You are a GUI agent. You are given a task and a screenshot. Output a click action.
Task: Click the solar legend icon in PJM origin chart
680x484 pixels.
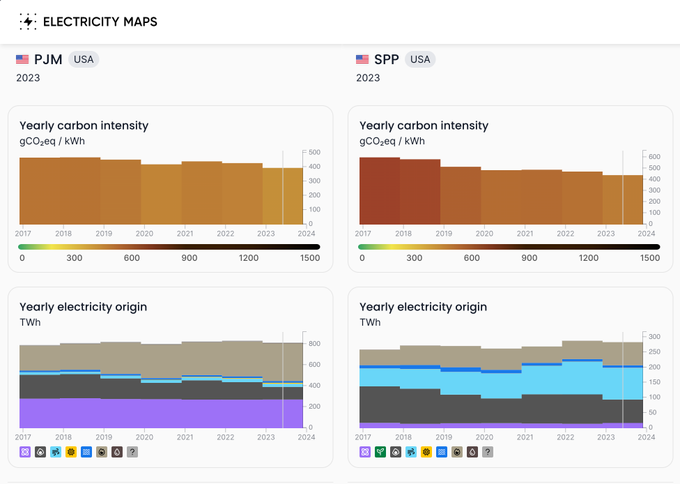[x=71, y=452]
